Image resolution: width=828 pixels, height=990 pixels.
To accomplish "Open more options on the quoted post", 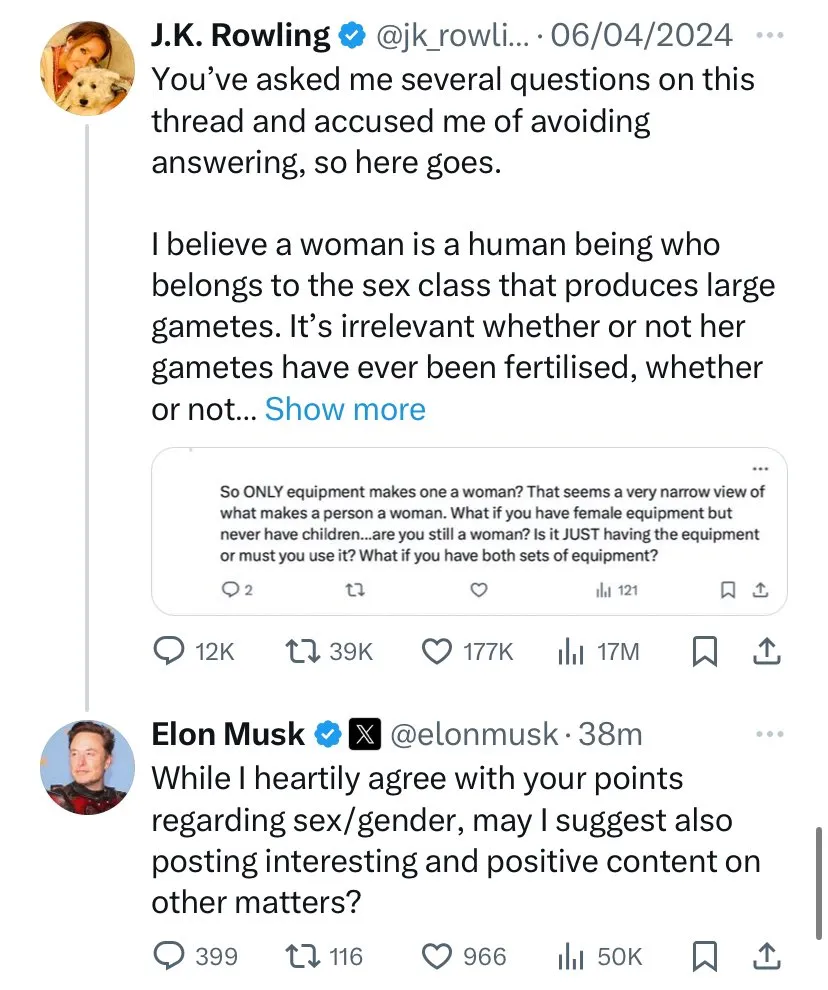I will pyautogui.click(x=760, y=470).
